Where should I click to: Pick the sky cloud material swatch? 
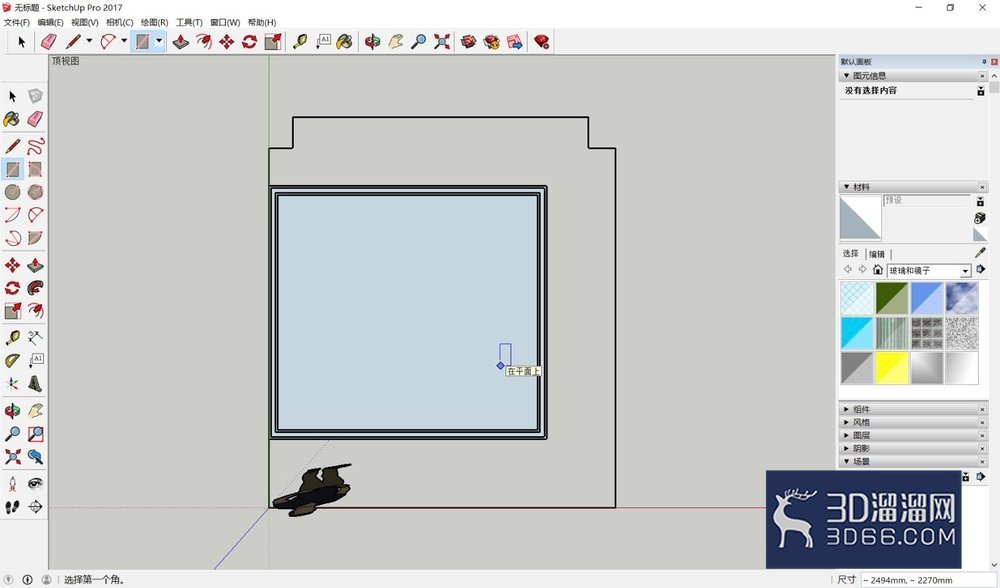[962, 298]
